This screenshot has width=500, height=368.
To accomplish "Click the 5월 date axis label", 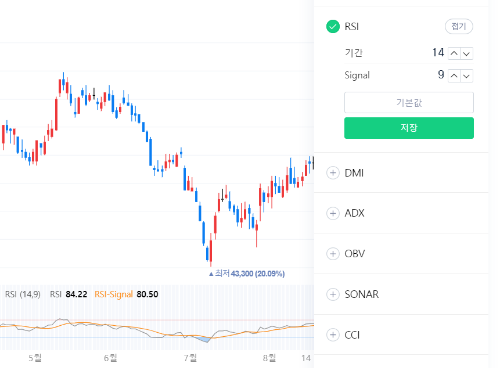I will tap(35, 358).
